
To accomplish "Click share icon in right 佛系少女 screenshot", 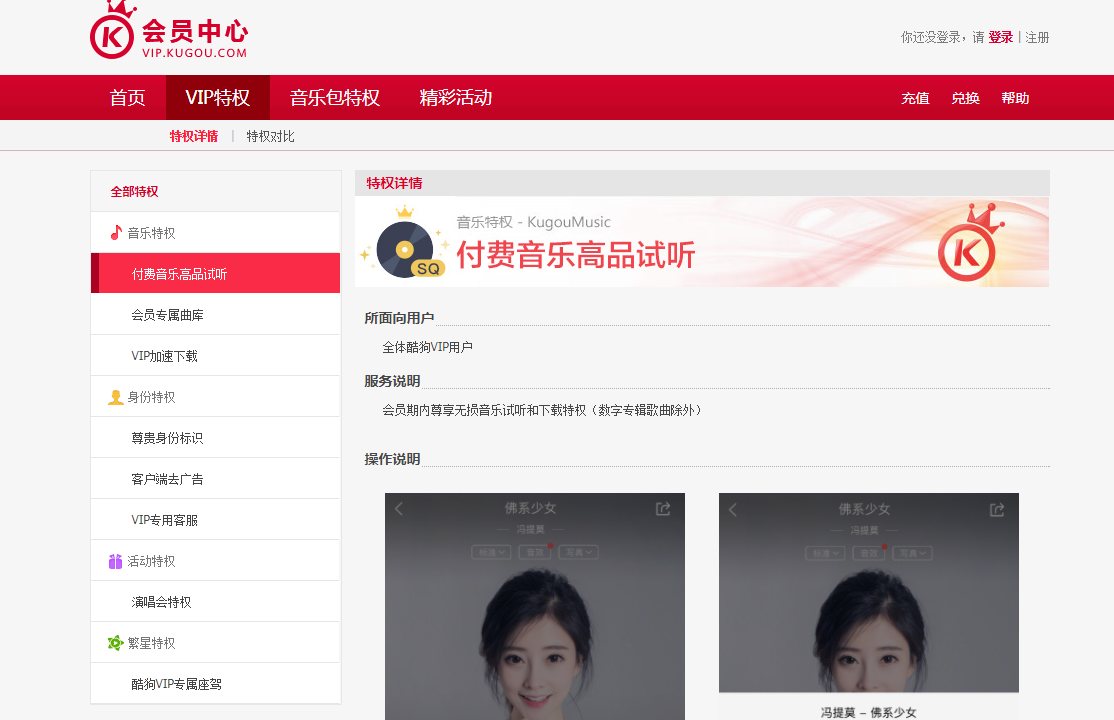I will coord(997,510).
